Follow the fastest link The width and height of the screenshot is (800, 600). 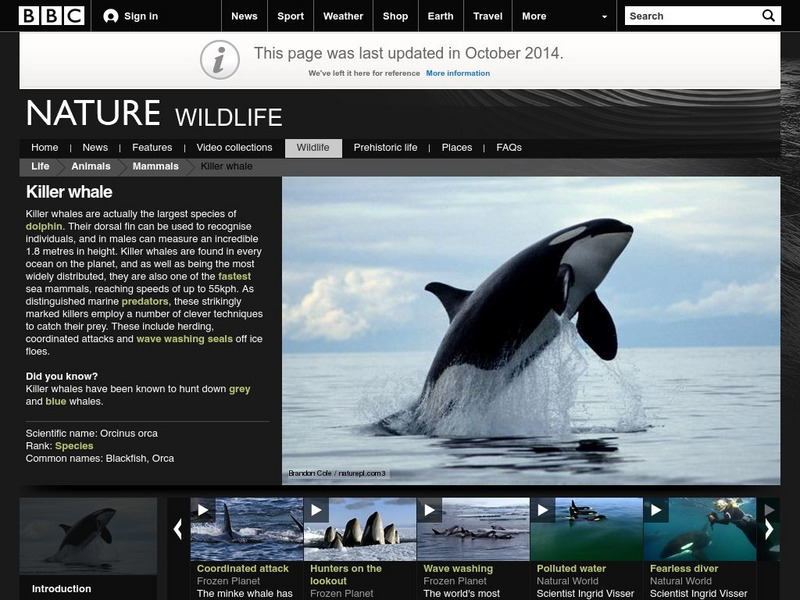[x=235, y=277]
